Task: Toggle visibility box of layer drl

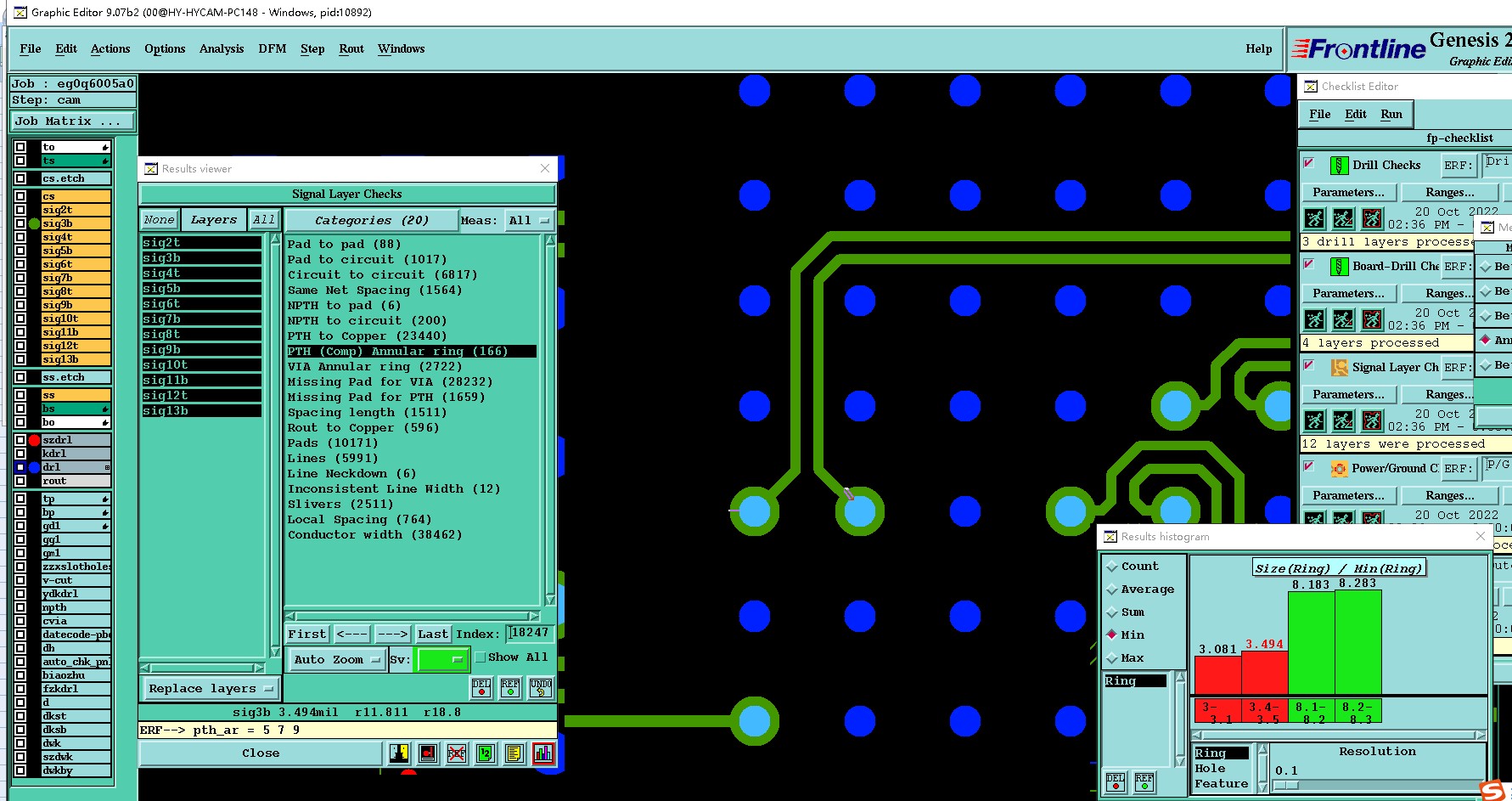Action: [20, 467]
